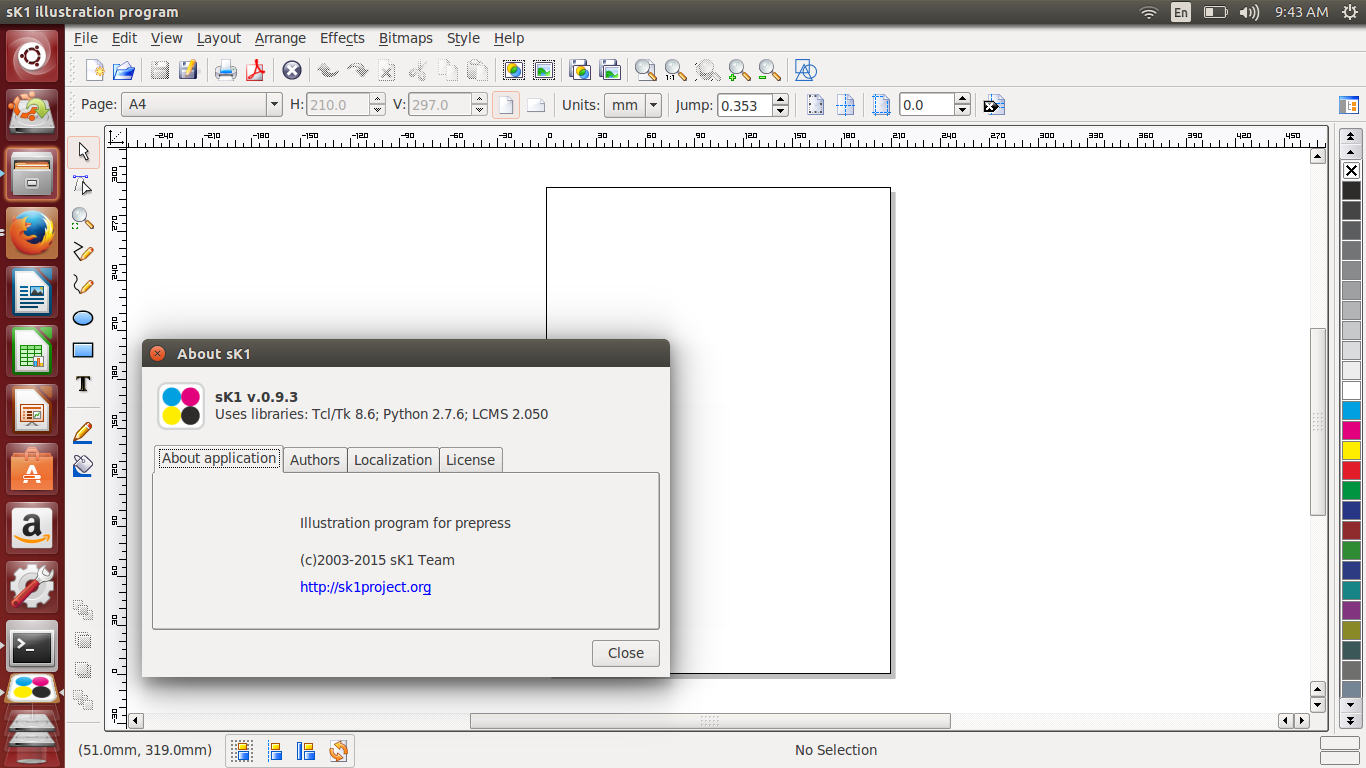Click the no-color X swatch
The width and height of the screenshot is (1366, 768).
point(1352,171)
